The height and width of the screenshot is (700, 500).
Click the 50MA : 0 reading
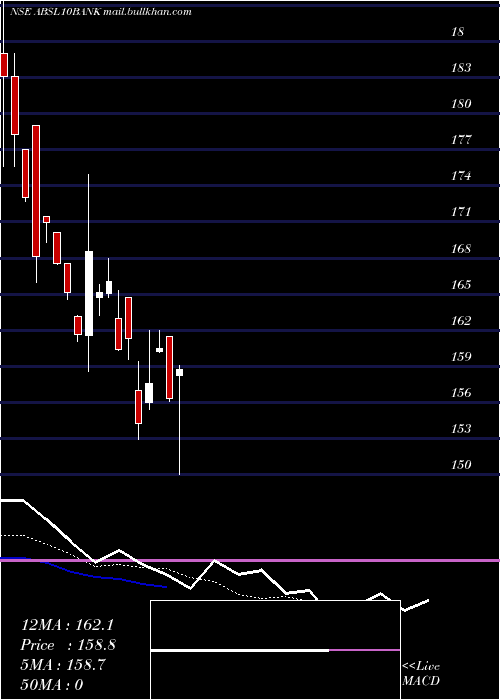52,685
